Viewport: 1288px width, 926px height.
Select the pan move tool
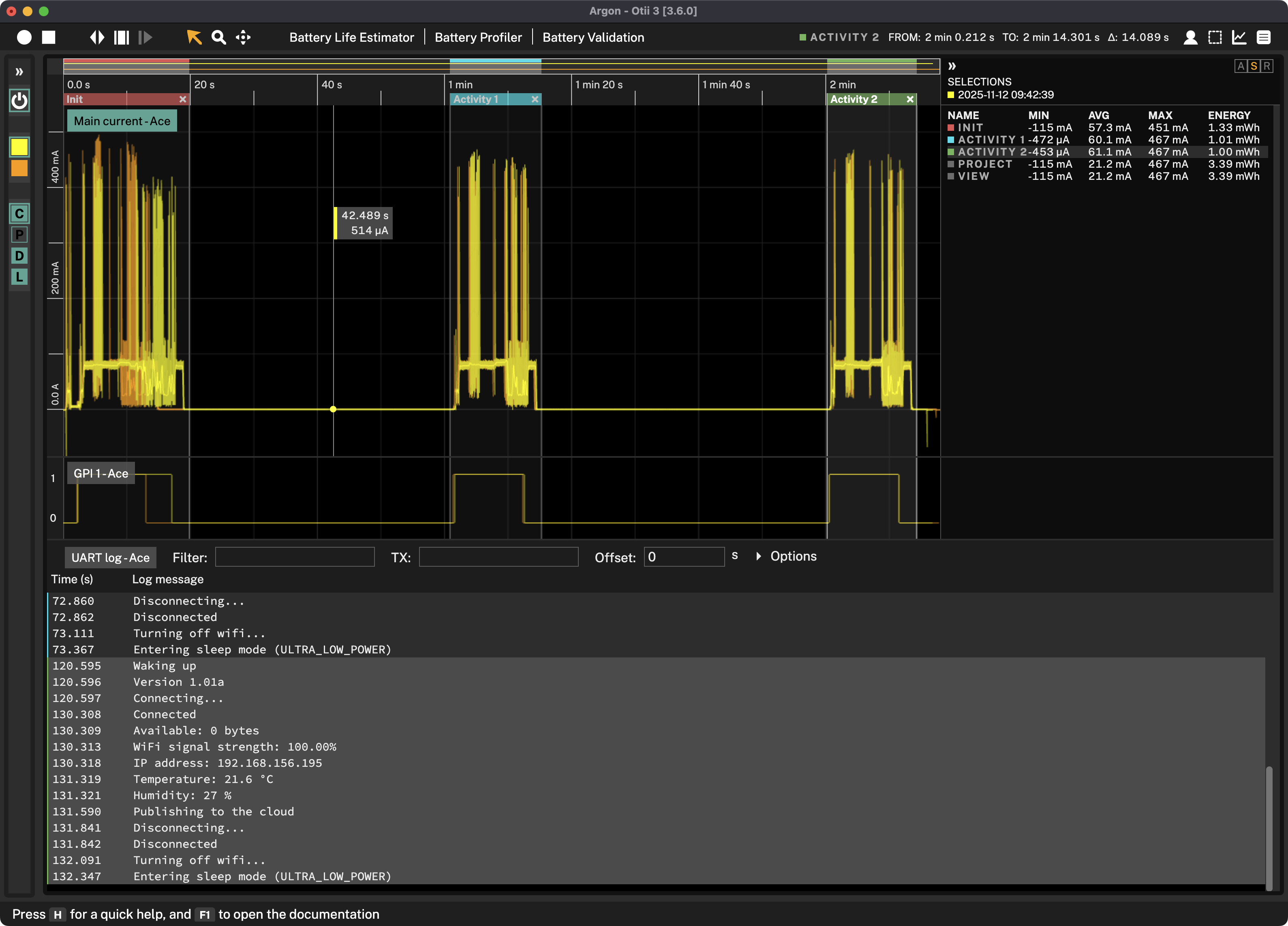[243, 38]
